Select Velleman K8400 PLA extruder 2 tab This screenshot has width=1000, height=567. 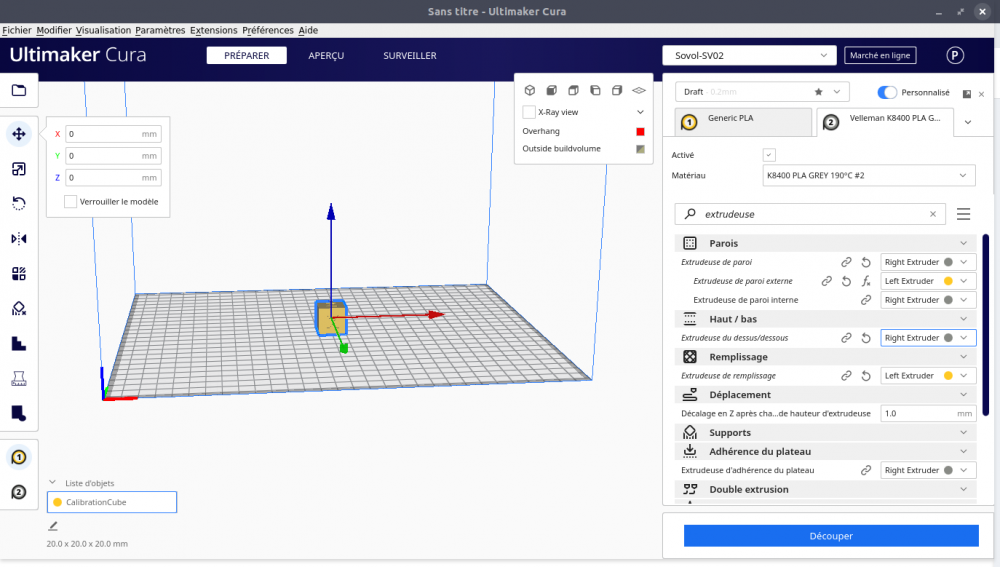[885, 121]
